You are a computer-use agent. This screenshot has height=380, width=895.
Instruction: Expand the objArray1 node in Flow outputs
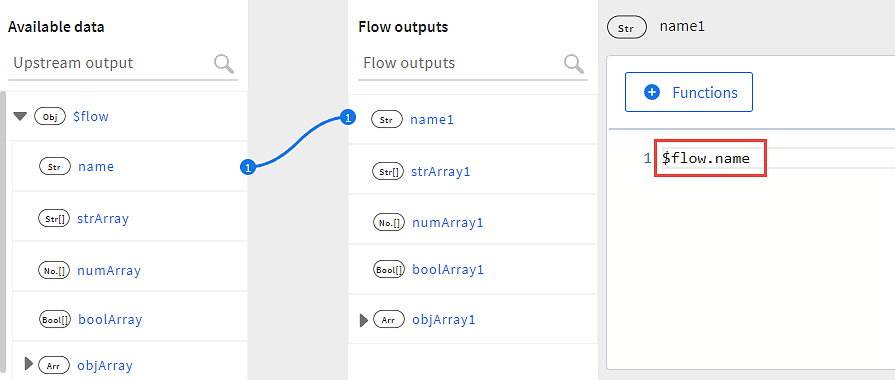364,320
